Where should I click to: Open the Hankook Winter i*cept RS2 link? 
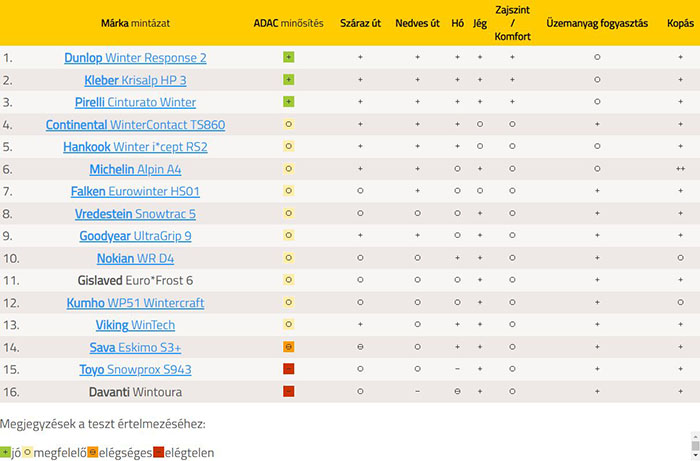[x=135, y=147]
